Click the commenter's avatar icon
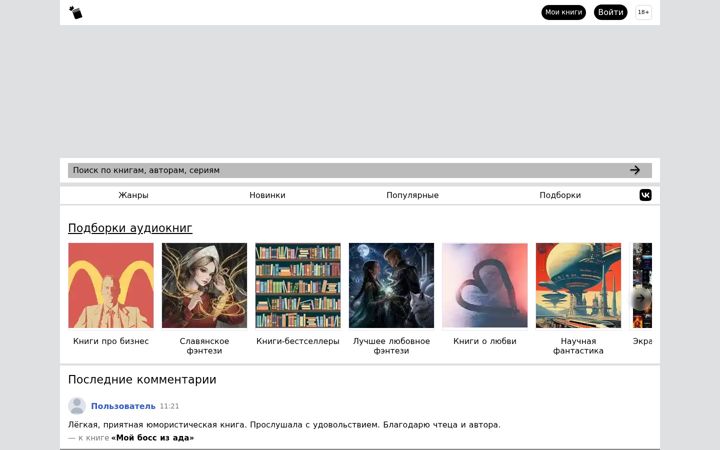720x450 pixels. click(77, 406)
